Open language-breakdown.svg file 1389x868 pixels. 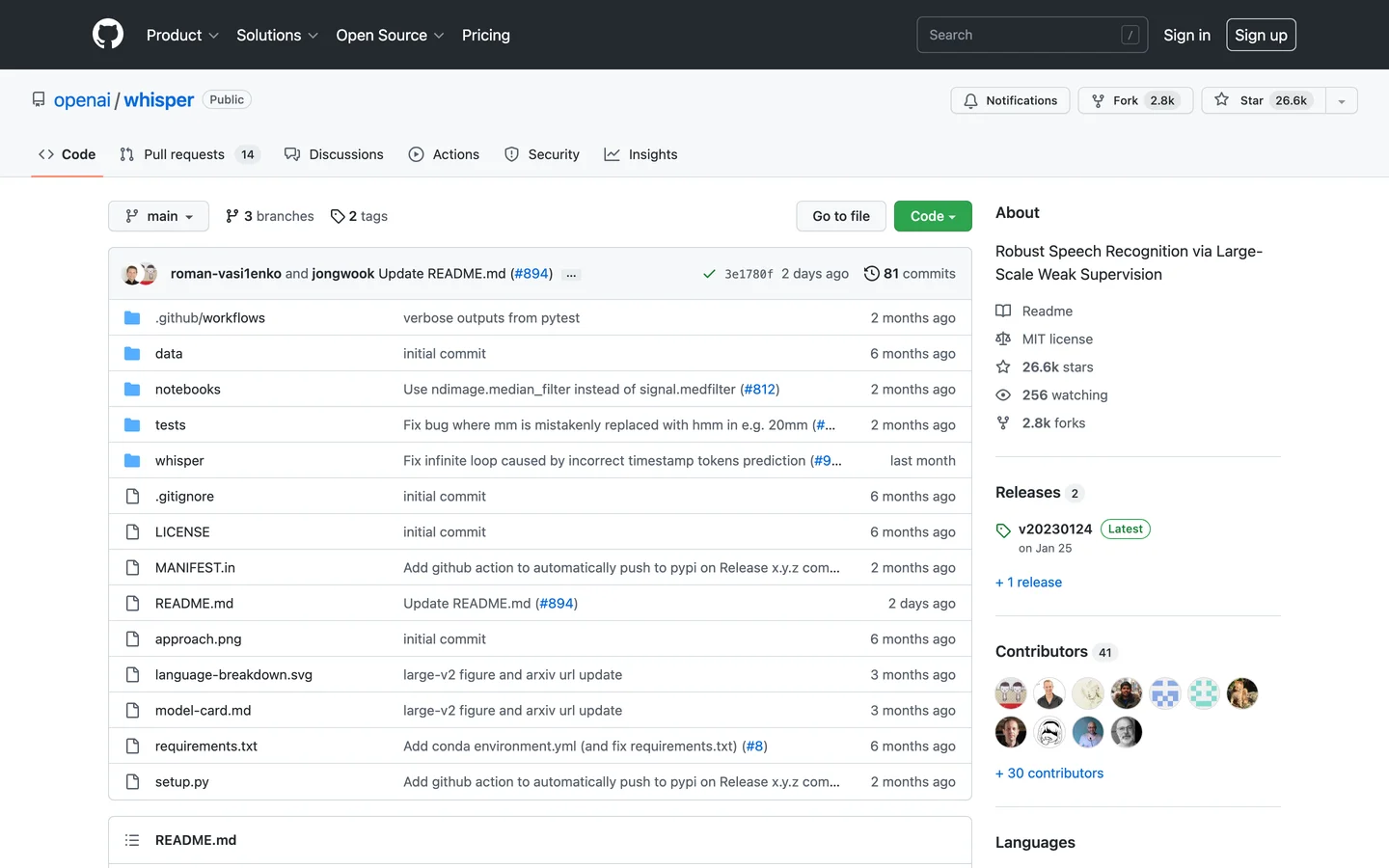click(x=233, y=674)
